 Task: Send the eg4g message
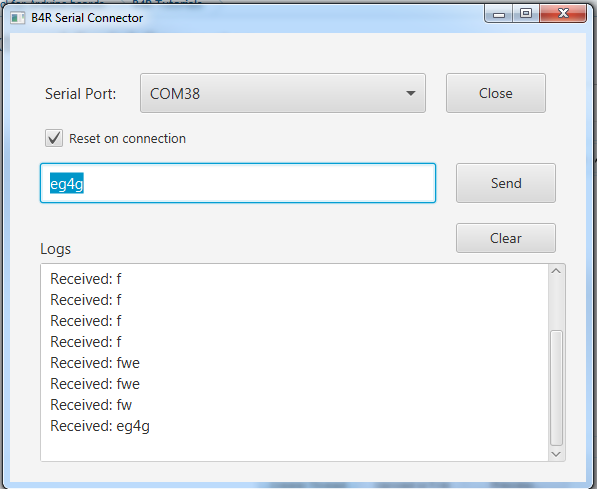(x=506, y=183)
